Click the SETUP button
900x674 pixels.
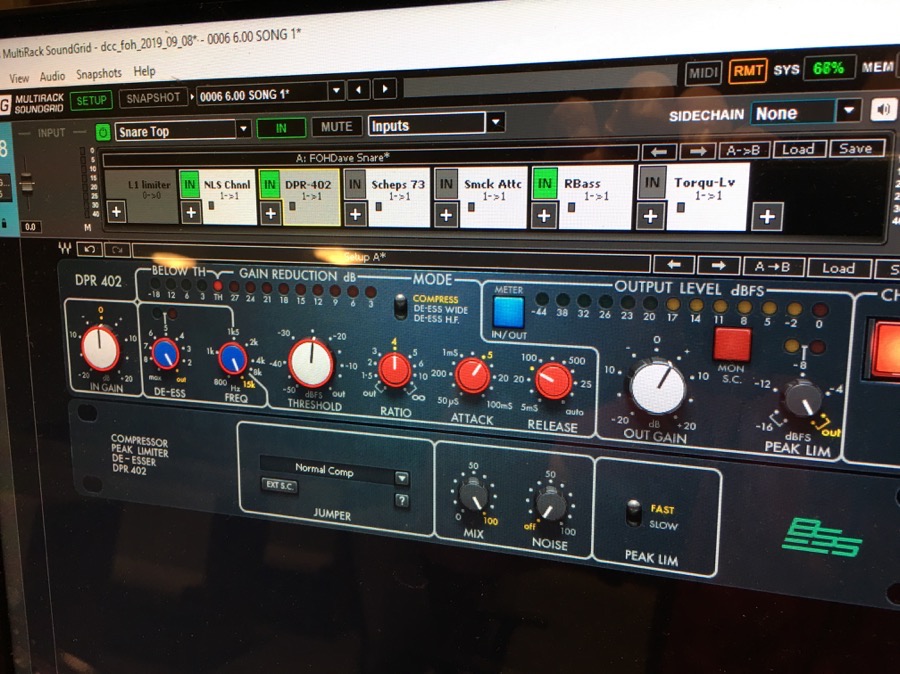[91, 101]
